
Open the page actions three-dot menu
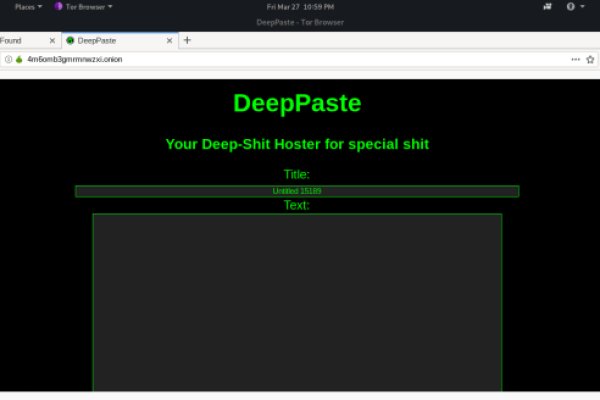coord(575,59)
